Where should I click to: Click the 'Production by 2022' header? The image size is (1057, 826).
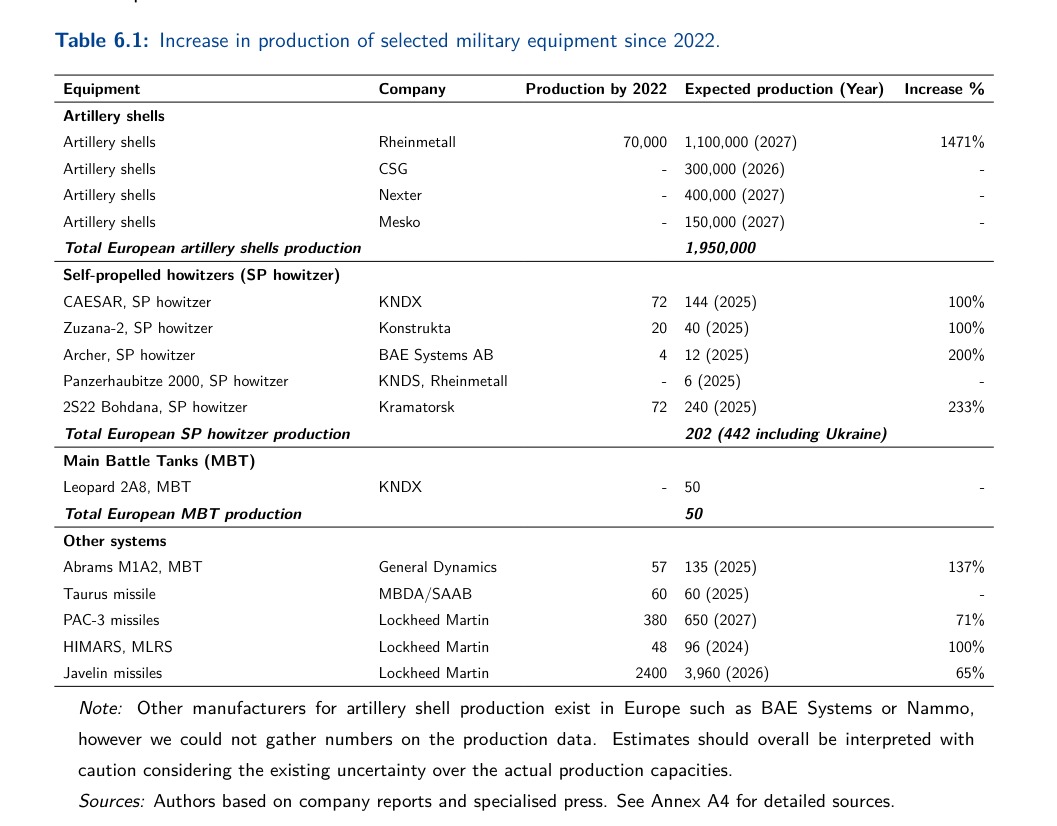(596, 89)
